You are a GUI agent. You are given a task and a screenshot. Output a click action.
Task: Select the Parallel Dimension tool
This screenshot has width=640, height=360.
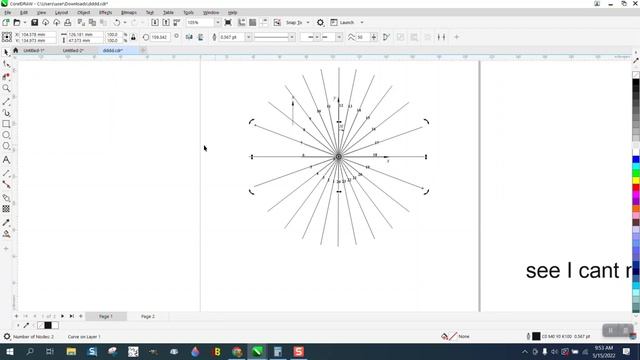(6, 173)
